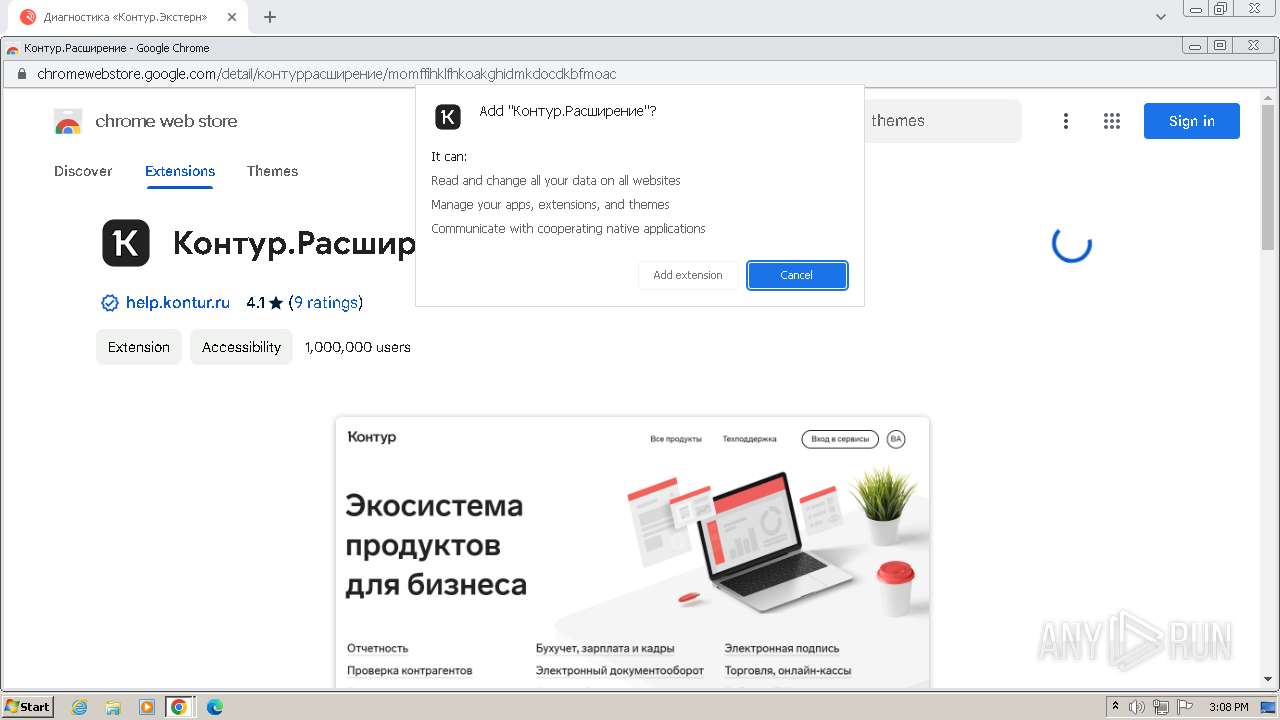
Task: Click the 3:08 PM system clock
Action: click(1229, 707)
